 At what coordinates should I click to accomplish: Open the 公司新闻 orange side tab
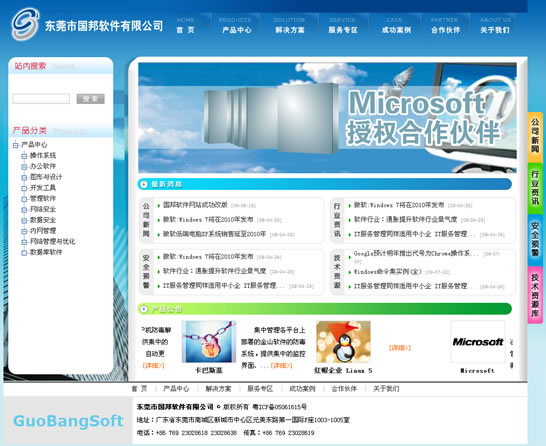click(x=535, y=136)
